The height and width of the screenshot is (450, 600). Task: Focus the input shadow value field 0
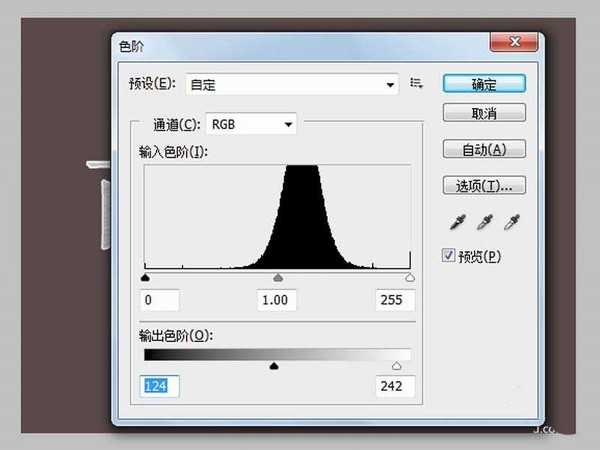pyautogui.click(x=162, y=300)
